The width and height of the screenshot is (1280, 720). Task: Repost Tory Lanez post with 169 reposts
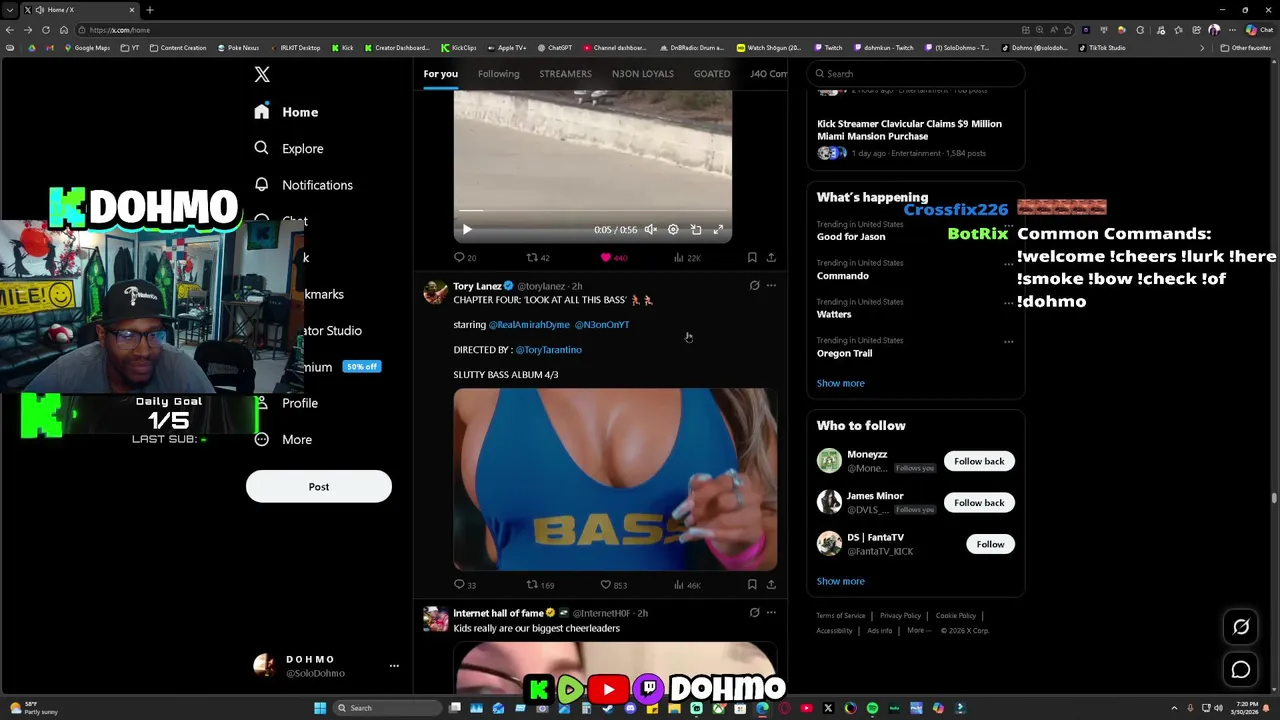(540, 584)
